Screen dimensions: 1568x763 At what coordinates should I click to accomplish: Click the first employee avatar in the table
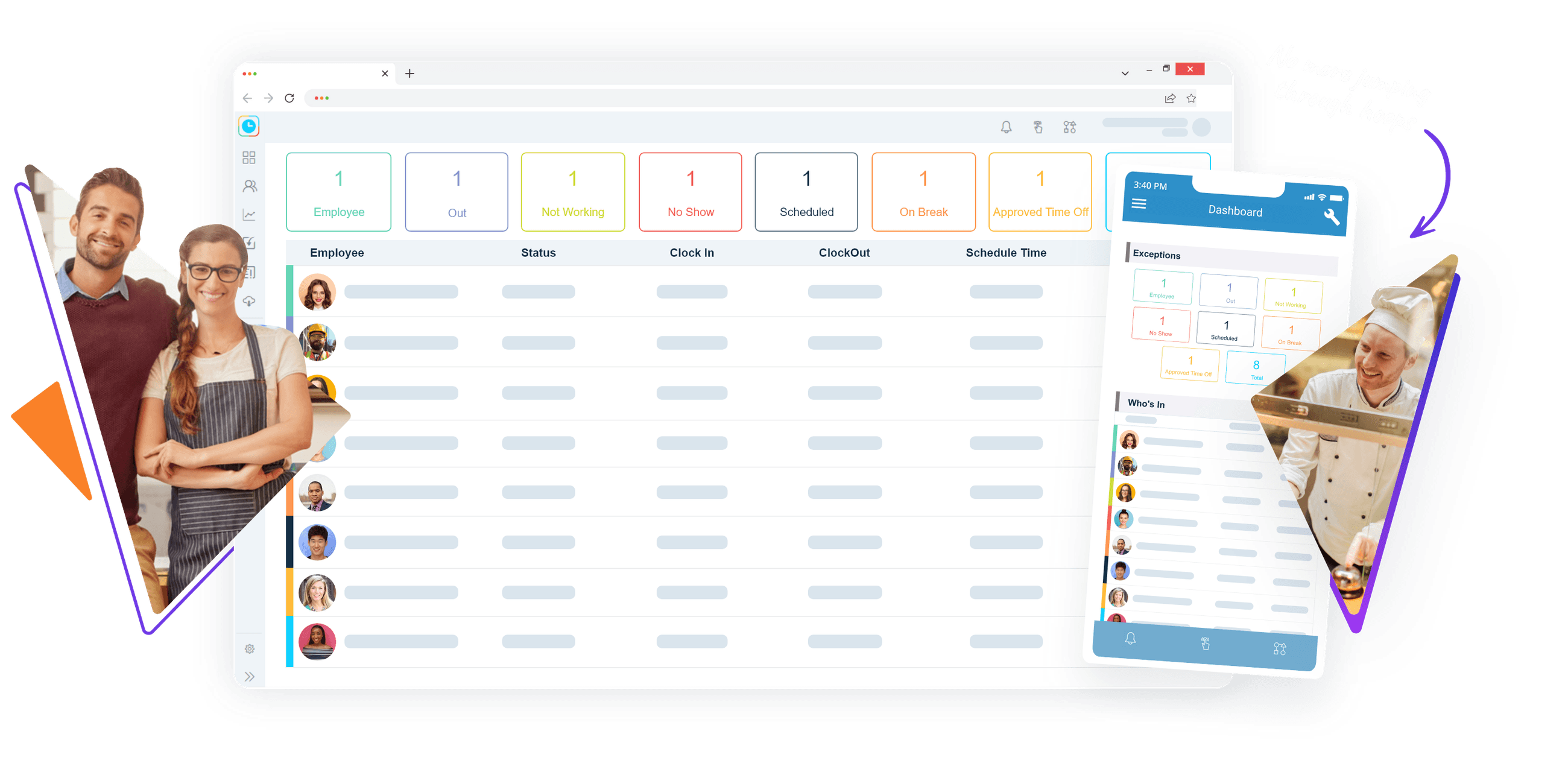click(317, 292)
